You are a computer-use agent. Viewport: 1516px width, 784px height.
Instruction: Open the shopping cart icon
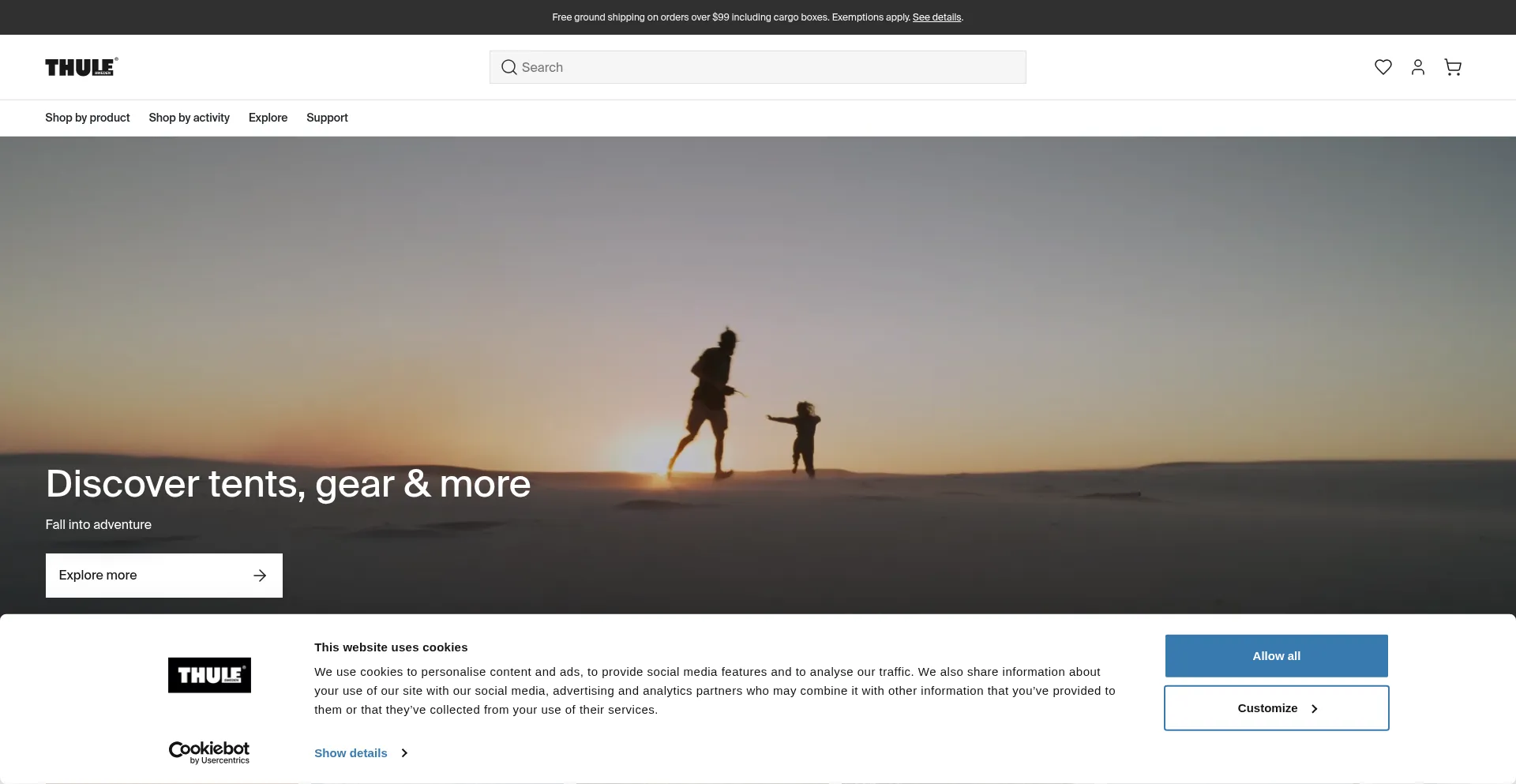pos(1452,67)
